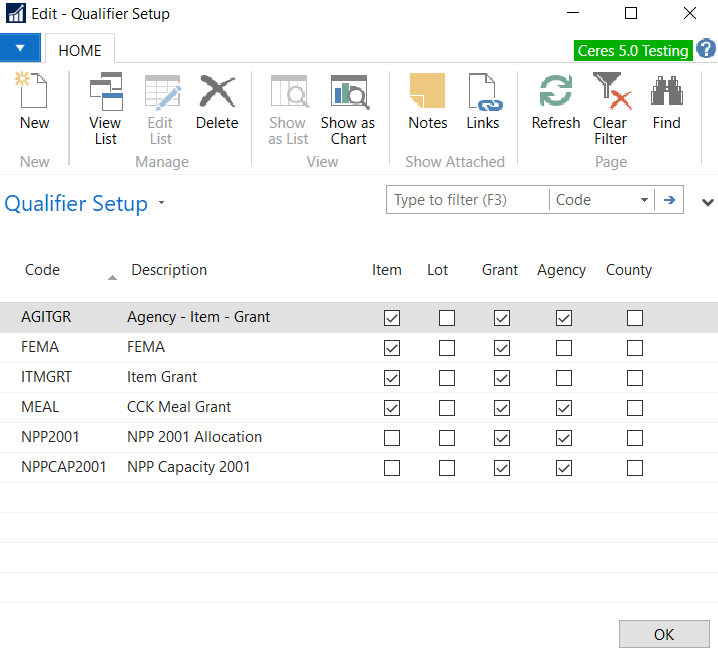
Task: Open the Code filter field dropdown
Action: click(x=644, y=200)
